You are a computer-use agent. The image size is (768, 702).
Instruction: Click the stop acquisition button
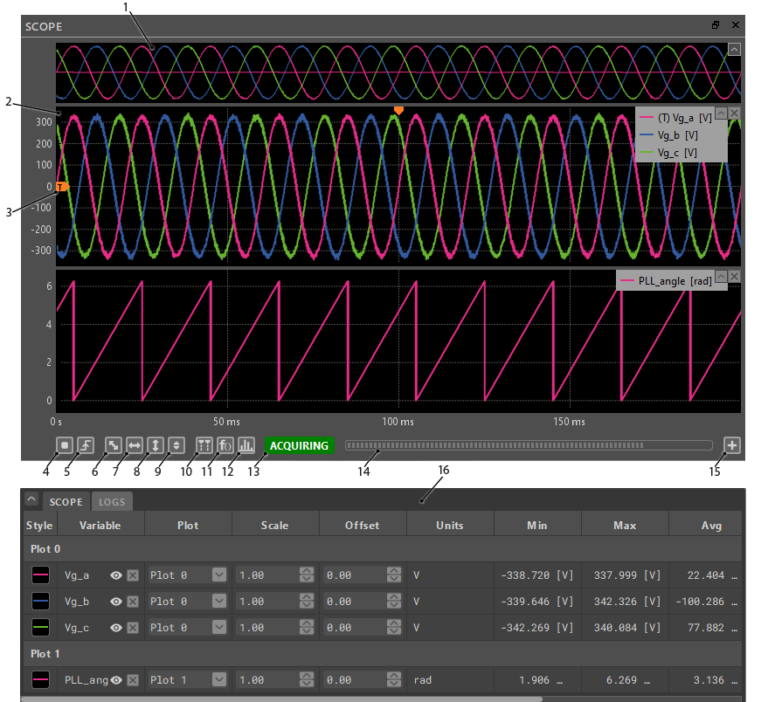pyautogui.click(x=65, y=445)
